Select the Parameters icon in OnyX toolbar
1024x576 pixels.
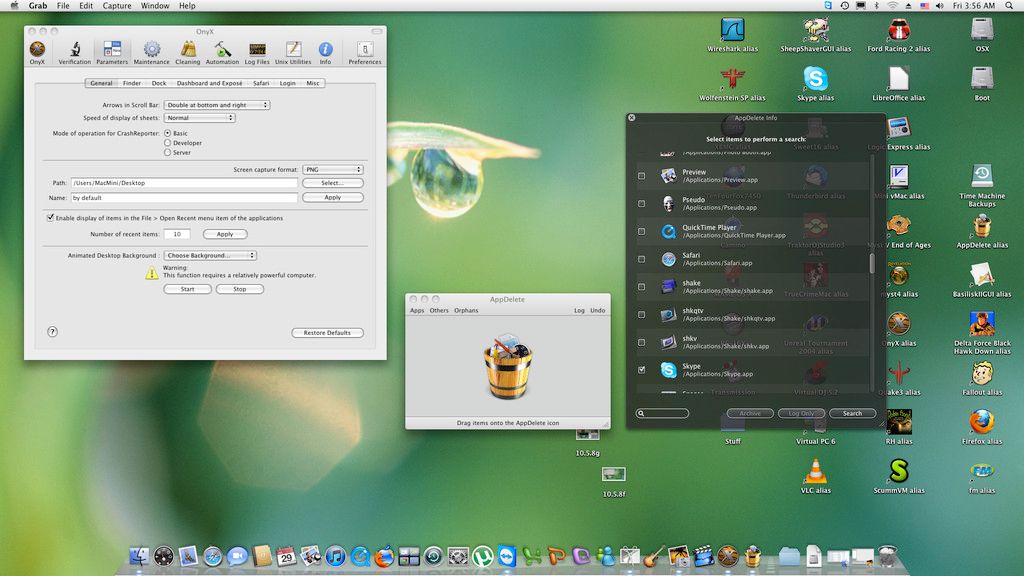[112, 53]
